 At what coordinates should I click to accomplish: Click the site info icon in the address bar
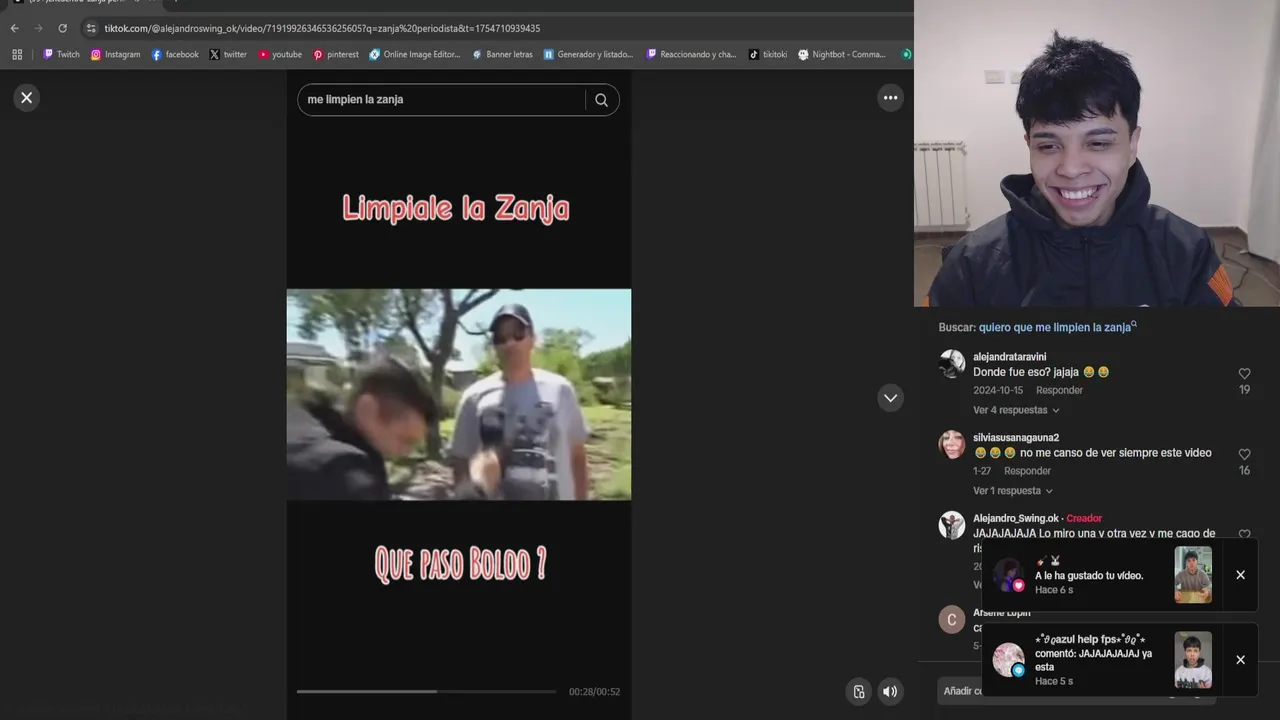(x=91, y=28)
